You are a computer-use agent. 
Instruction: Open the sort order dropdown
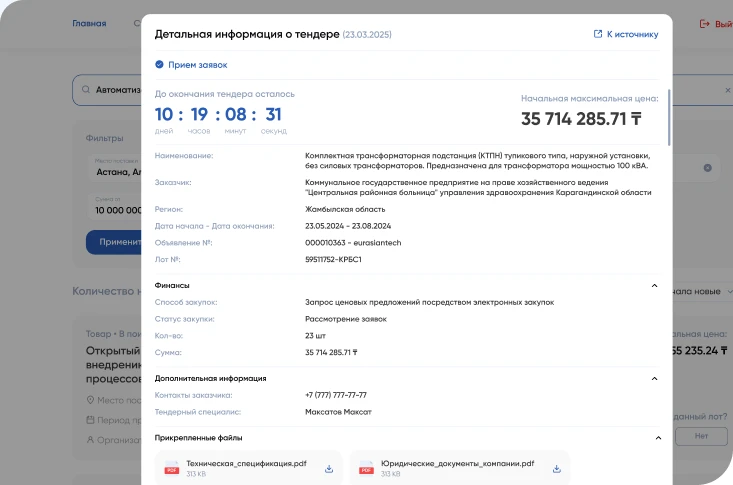pyautogui.click(x=701, y=291)
